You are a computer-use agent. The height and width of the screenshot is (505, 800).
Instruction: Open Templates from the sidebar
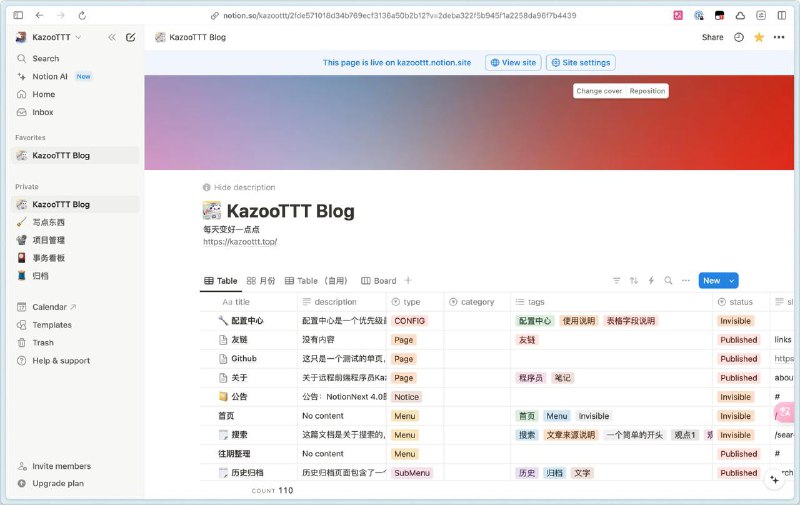(75, 325)
